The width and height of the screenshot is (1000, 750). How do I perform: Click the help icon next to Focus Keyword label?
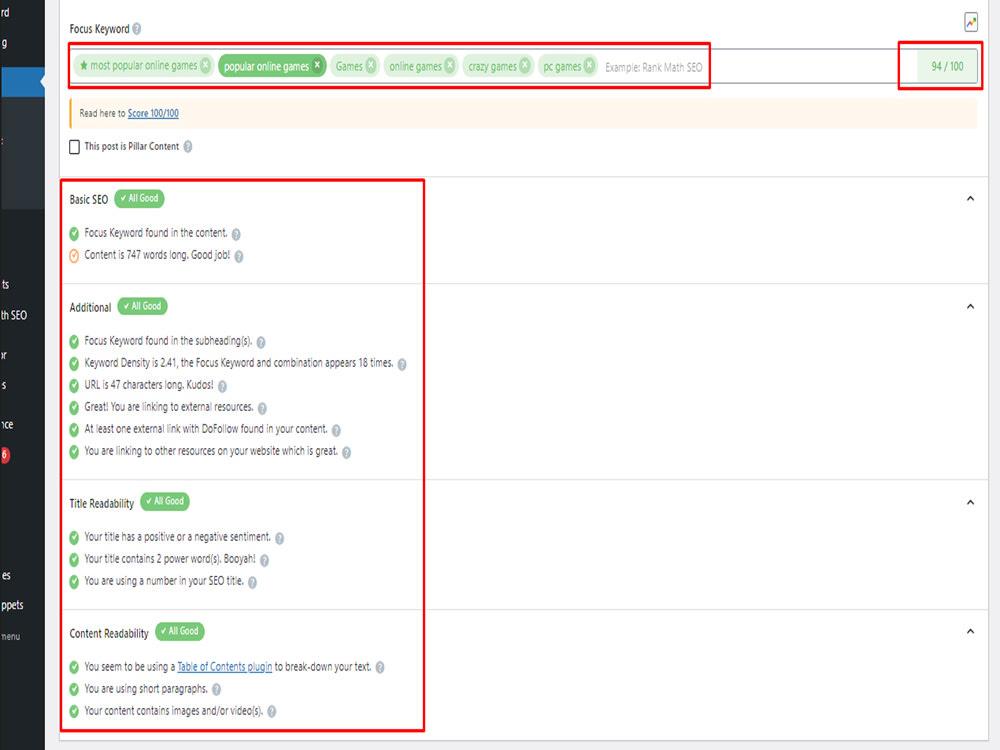point(136,29)
